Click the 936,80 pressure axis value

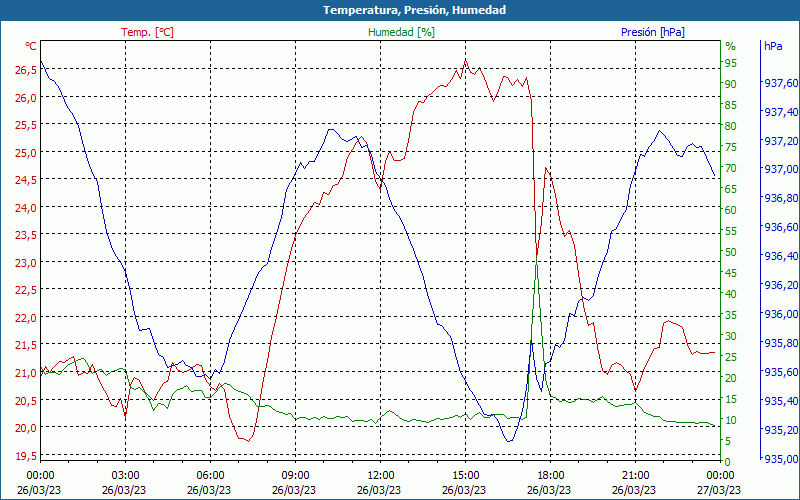tap(780, 198)
